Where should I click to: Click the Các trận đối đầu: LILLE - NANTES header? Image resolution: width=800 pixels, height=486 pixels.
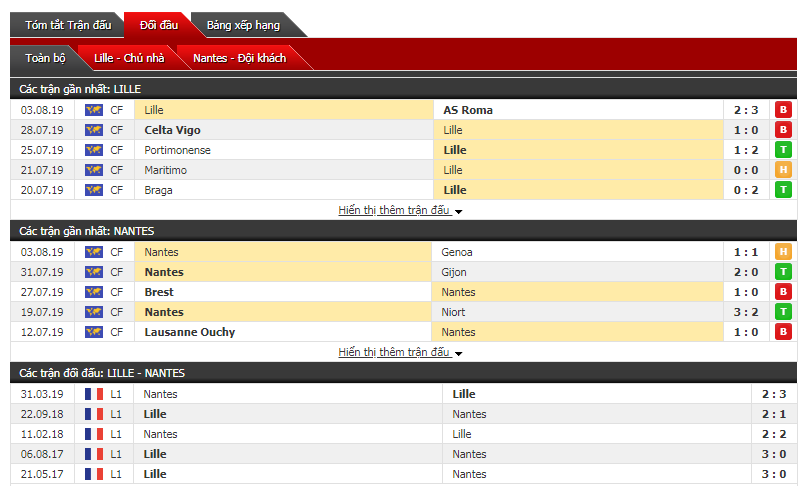pos(102,373)
